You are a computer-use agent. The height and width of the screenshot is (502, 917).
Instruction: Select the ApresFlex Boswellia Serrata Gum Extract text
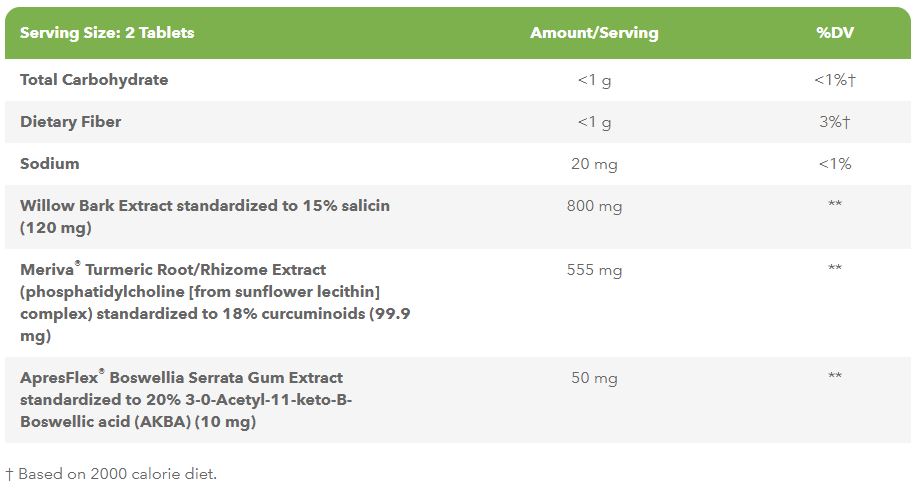click(x=185, y=400)
